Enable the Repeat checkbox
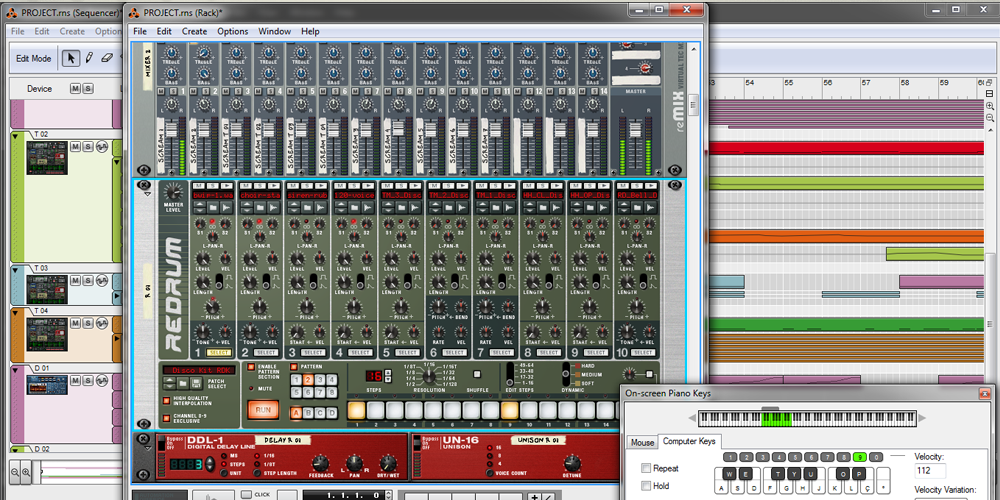 (x=647, y=468)
